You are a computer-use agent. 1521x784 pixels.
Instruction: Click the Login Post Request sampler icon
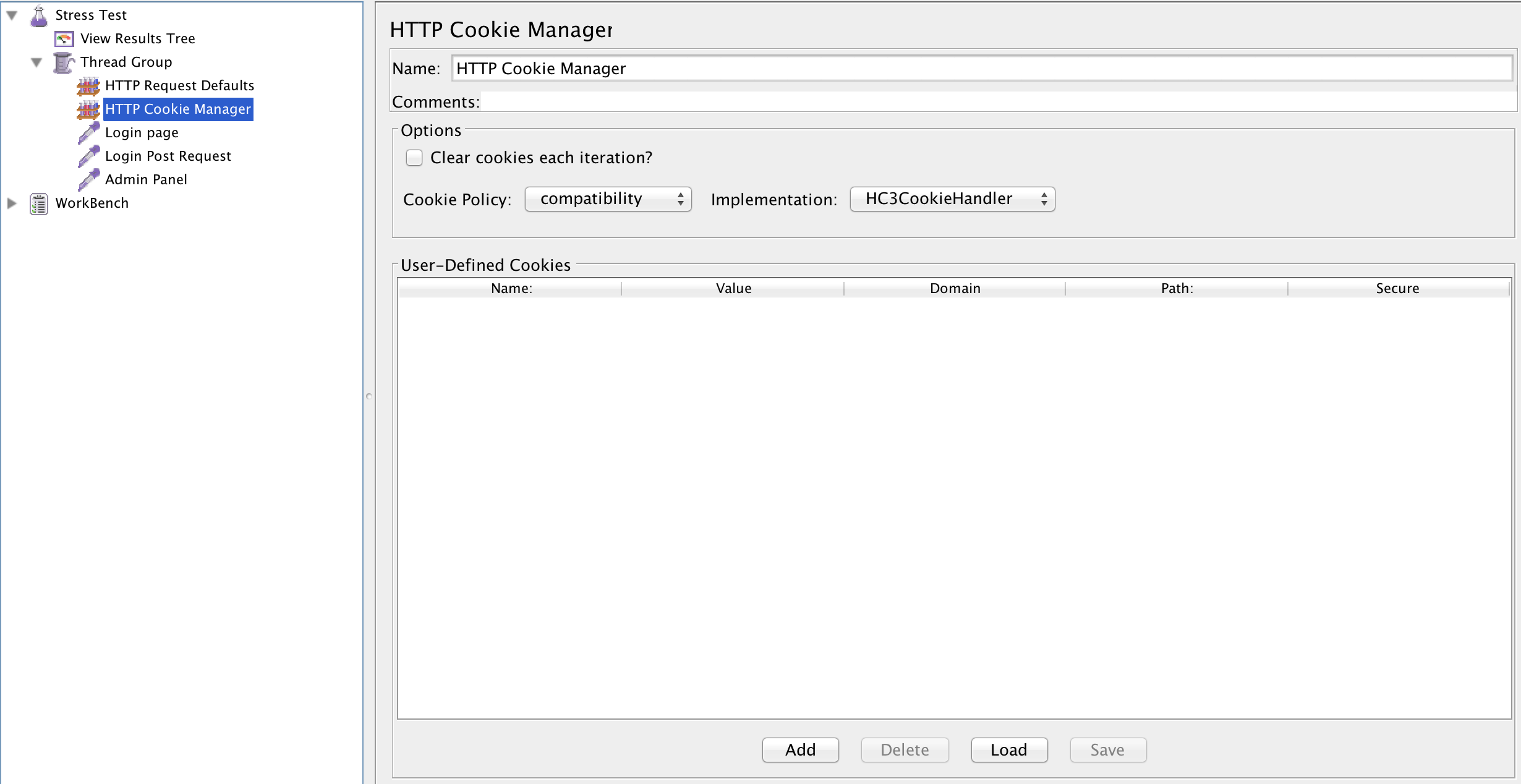coord(88,156)
